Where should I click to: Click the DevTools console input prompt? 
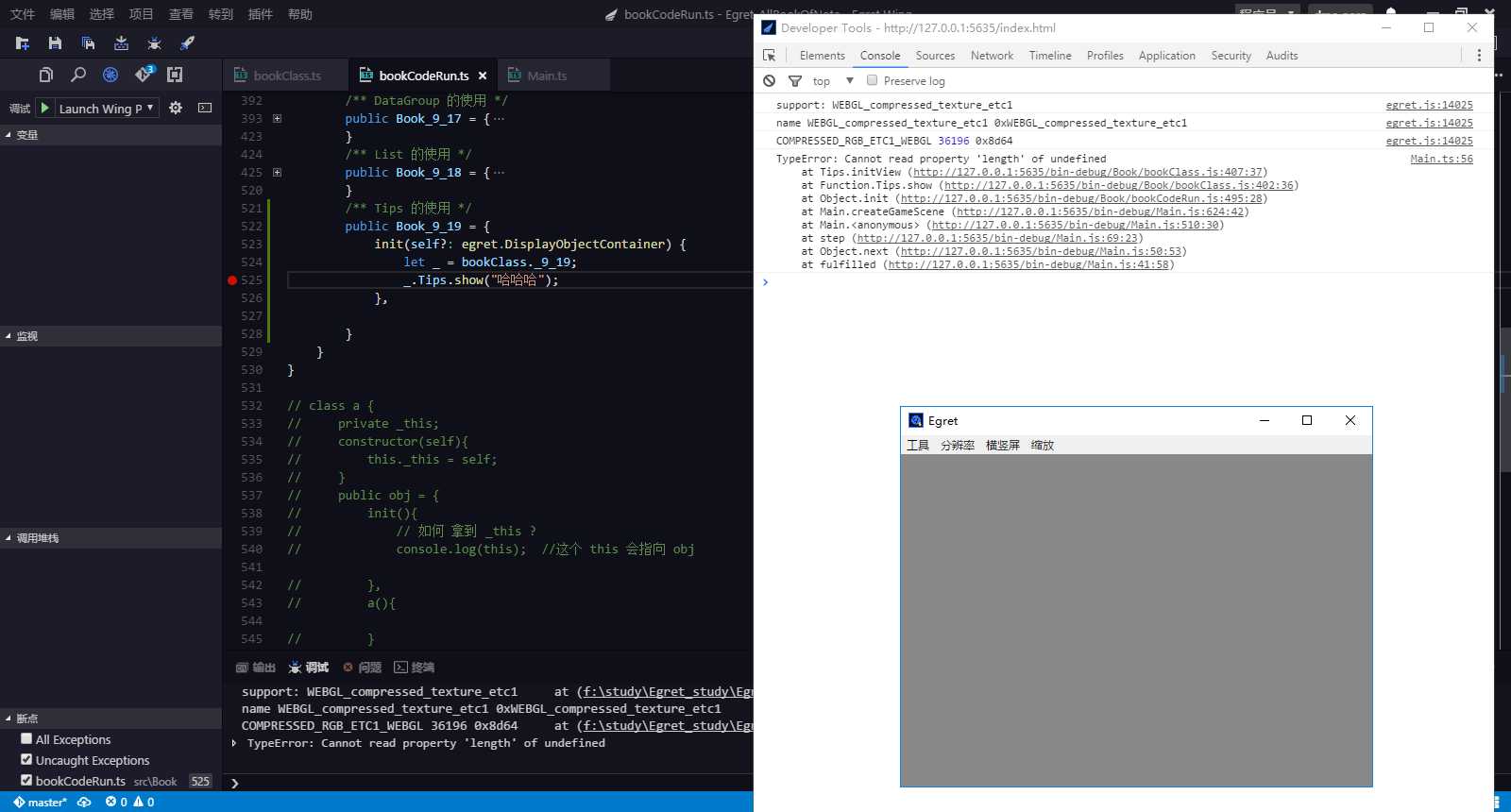(x=1124, y=281)
